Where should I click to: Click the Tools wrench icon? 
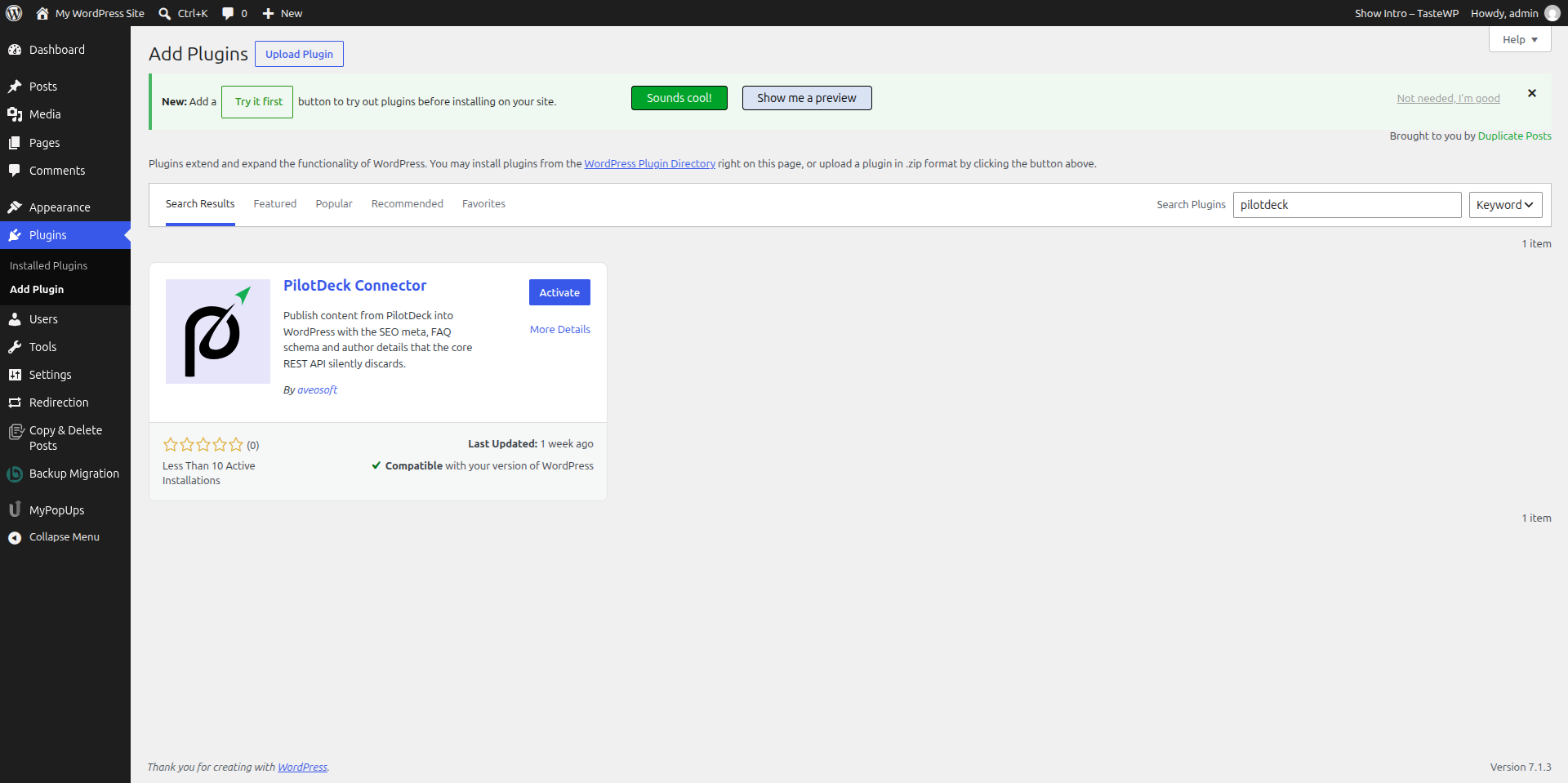click(15, 347)
